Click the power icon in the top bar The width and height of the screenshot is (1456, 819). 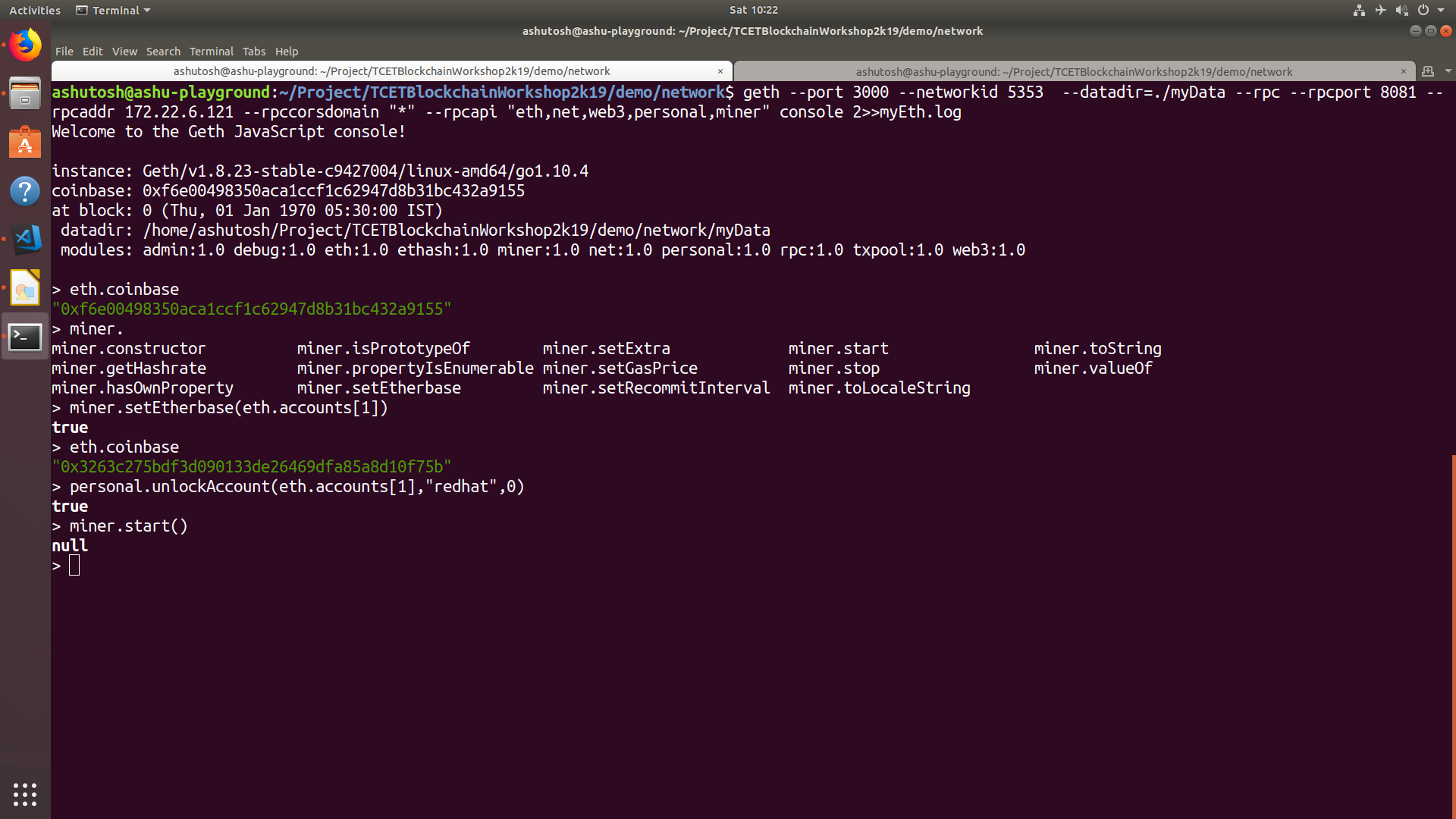[x=1423, y=10]
